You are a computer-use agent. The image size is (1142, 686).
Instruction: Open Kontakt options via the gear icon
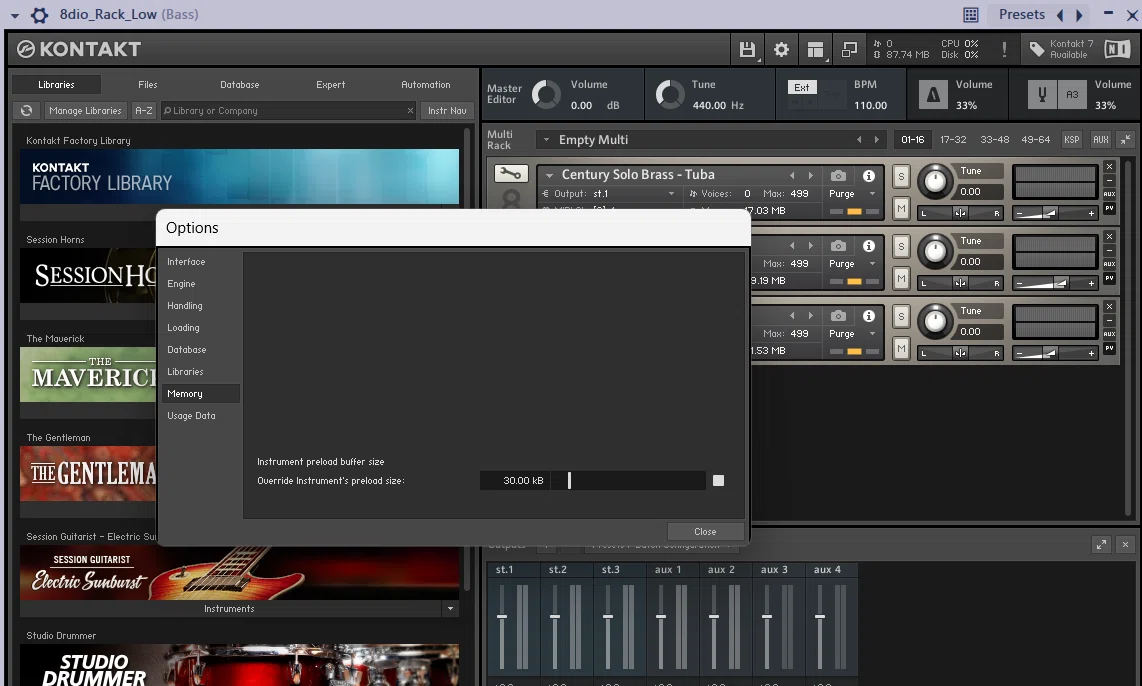pos(781,50)
